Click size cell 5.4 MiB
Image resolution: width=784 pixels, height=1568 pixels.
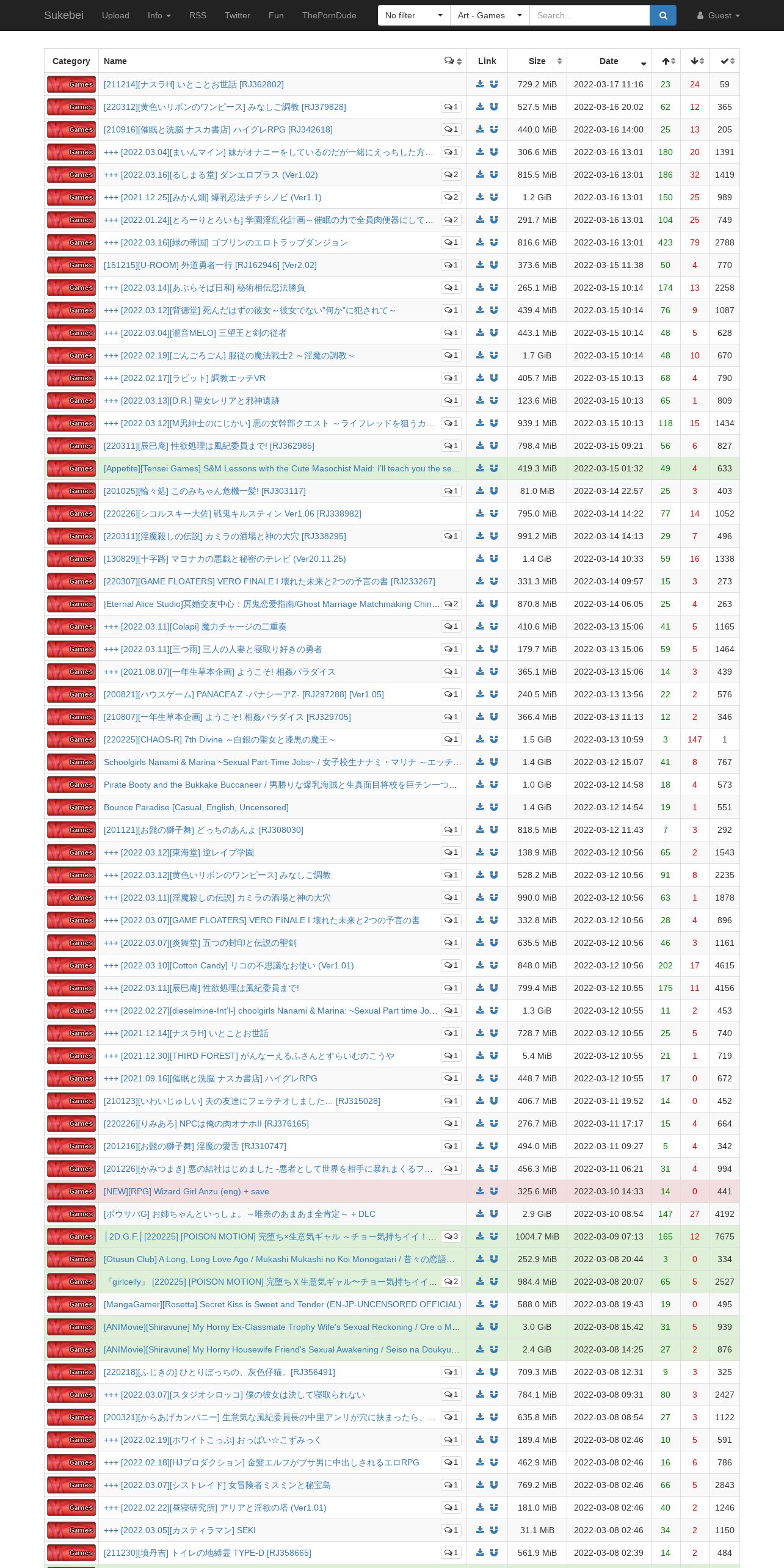click(537, 1056)
